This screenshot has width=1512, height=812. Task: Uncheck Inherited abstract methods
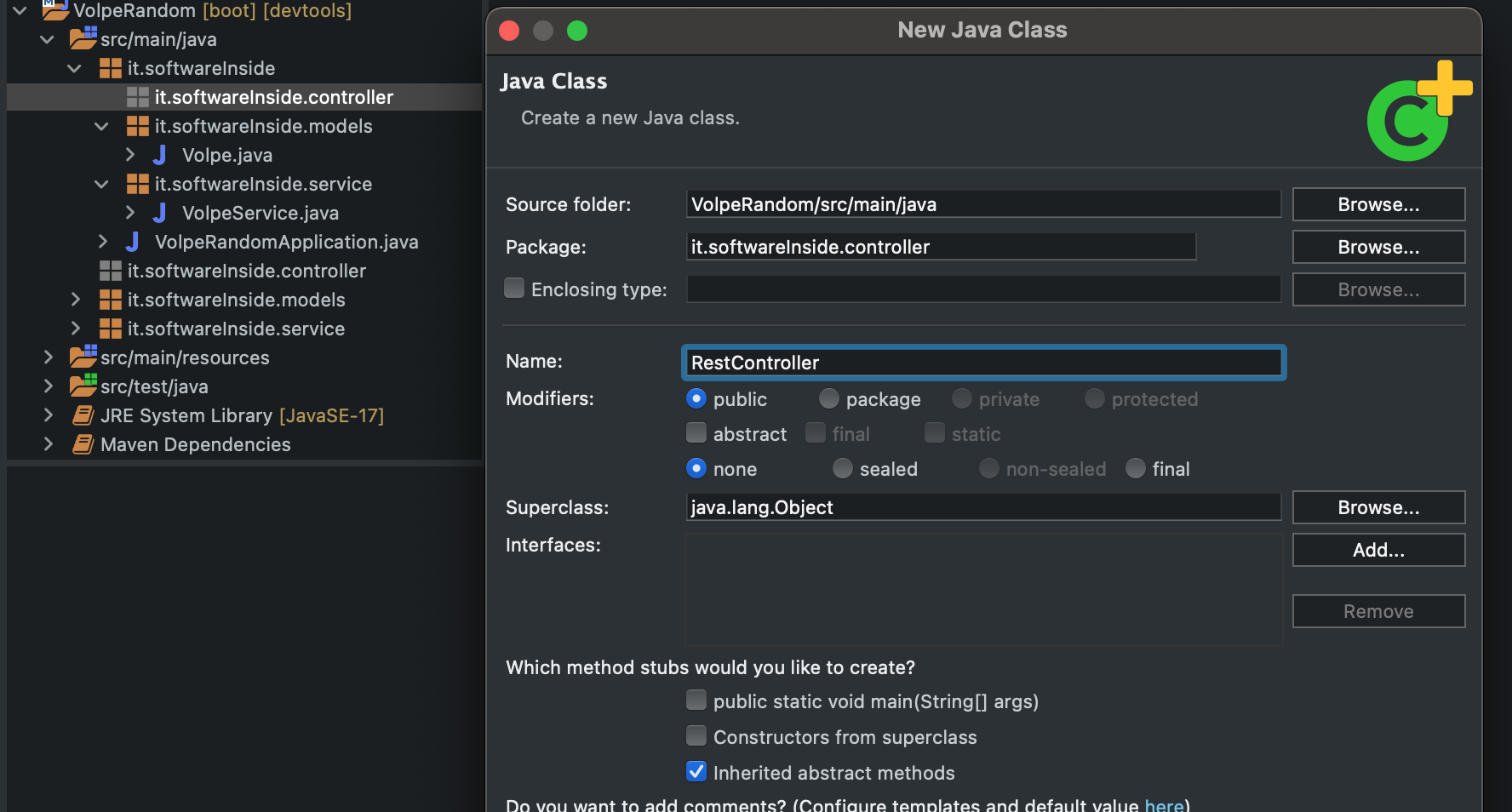[x=696, y=771]
